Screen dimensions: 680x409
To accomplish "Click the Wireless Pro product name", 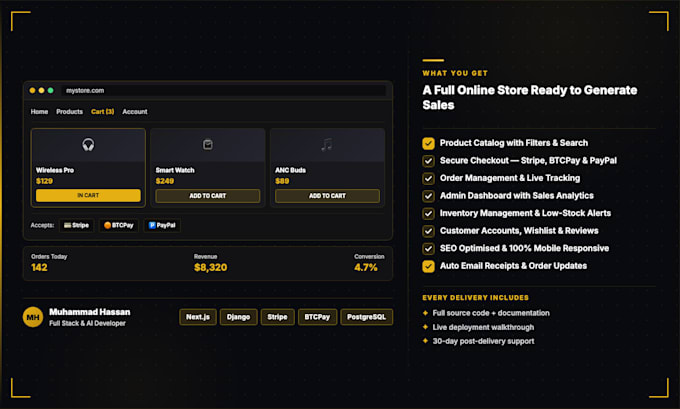I will click(x=55, y=170).
